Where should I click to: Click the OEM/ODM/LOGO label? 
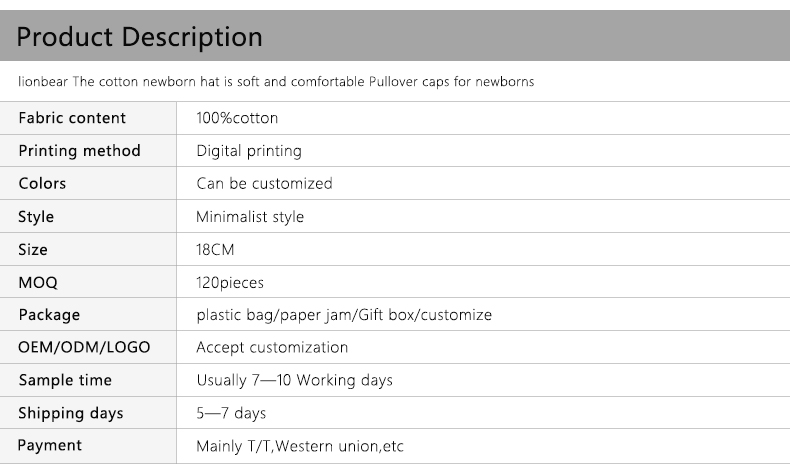tap(84, 348)
